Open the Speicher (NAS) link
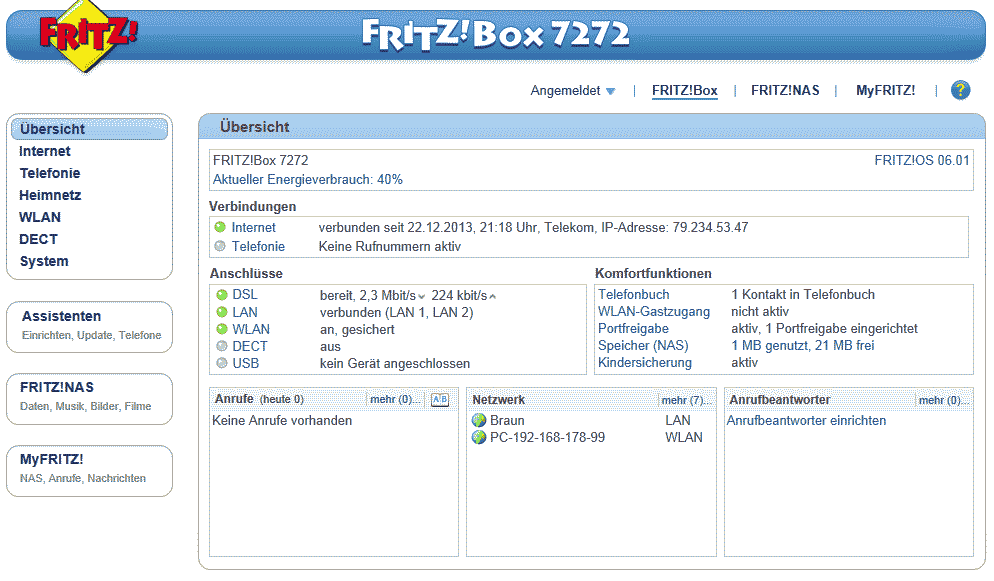The width and height of the screenshot is (994, 581). (643, 346)
